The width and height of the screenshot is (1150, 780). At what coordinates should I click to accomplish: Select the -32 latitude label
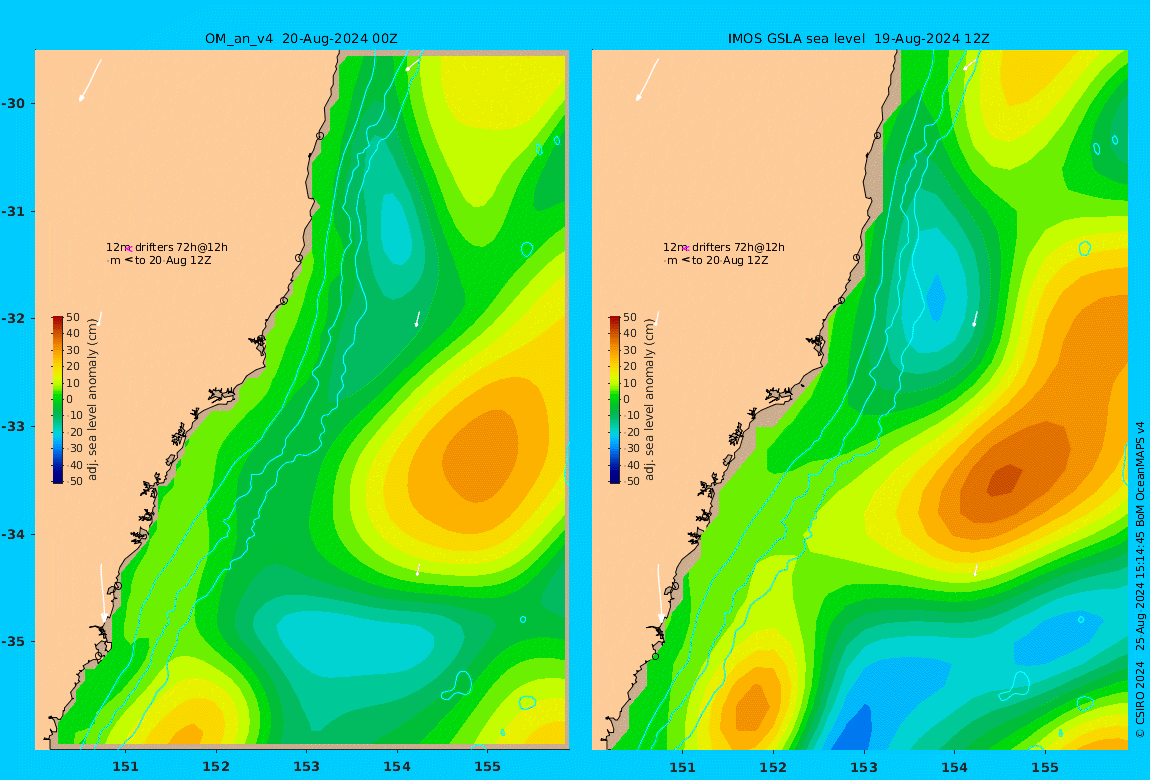(13, 318)
